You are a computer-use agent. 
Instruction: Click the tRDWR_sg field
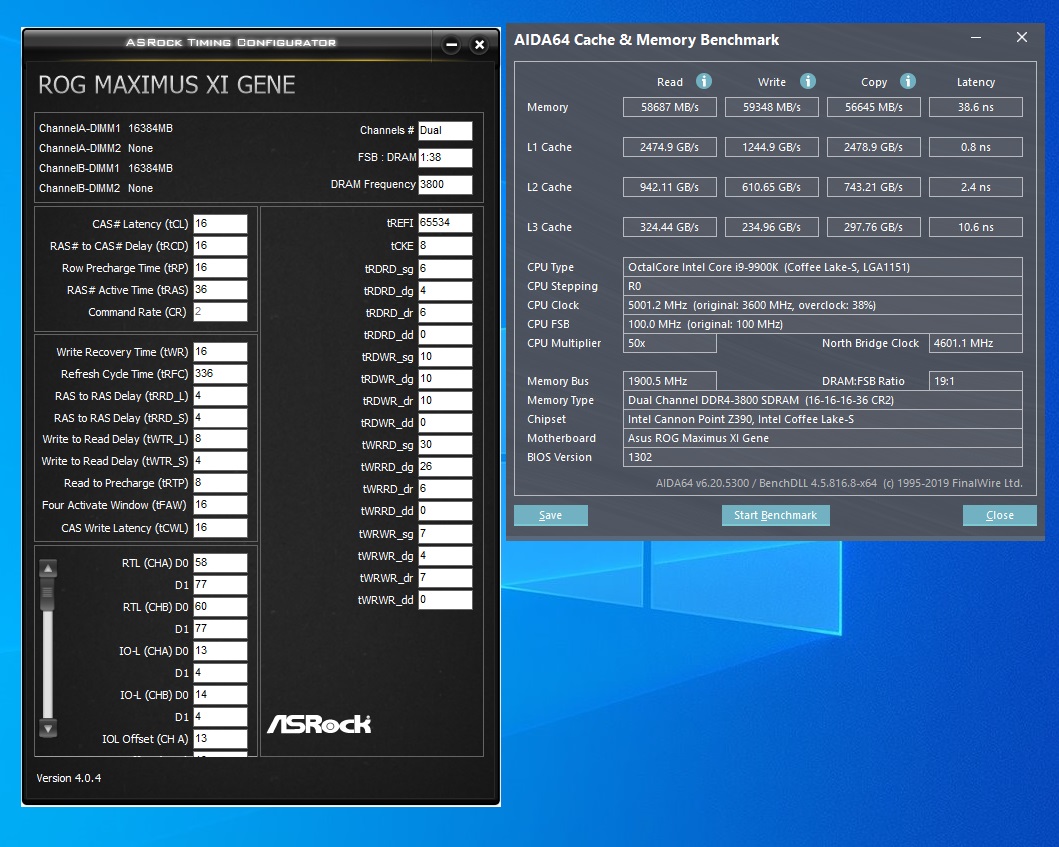445,357
